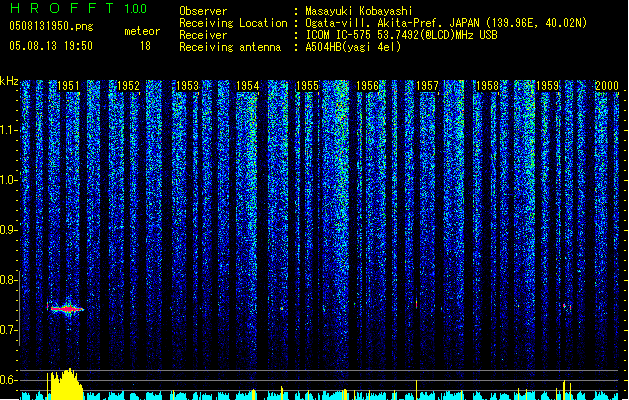Select the filename 0508131950.png

[51, 26]
